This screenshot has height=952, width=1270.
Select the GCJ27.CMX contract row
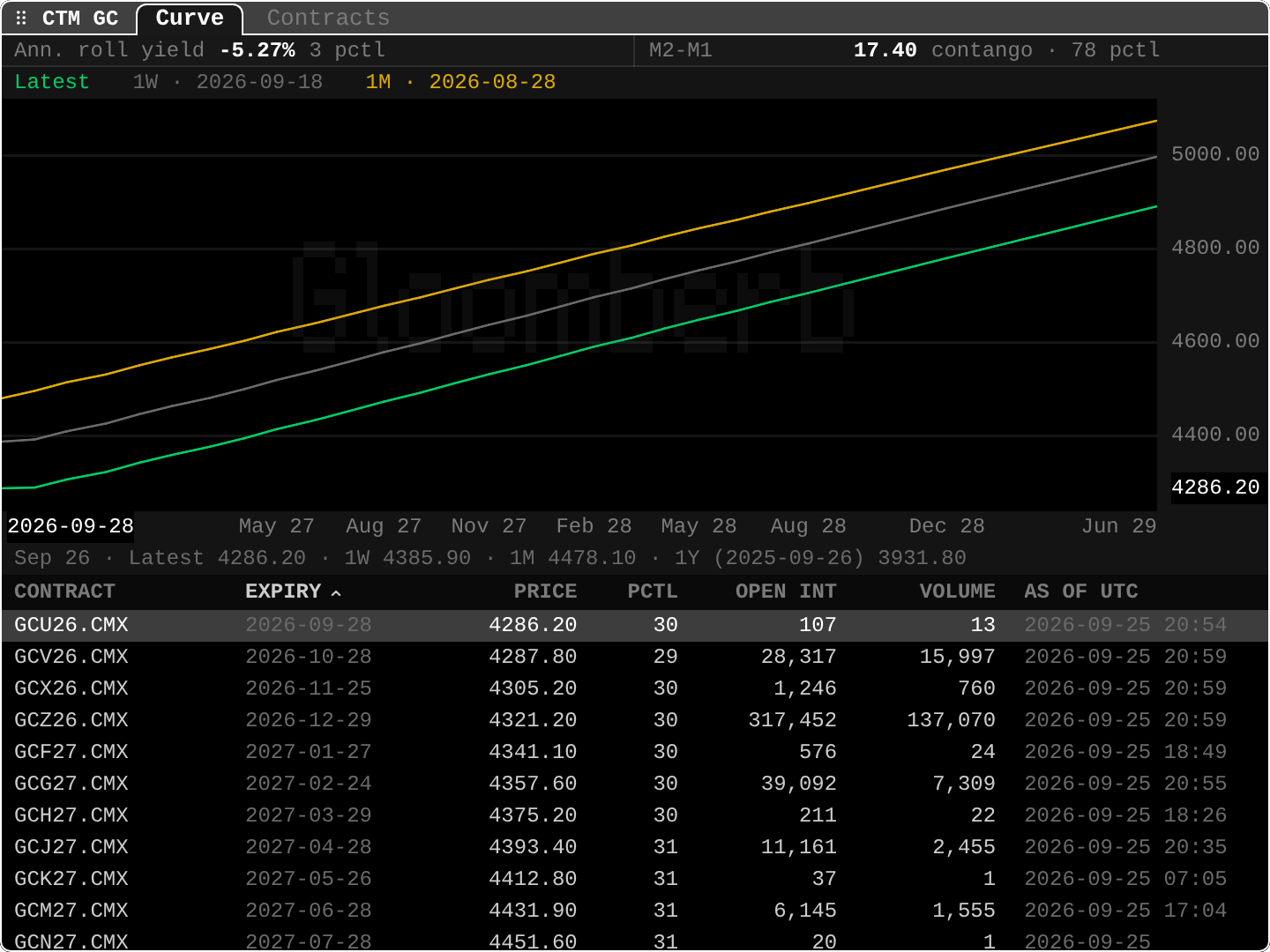coord(635,847)
